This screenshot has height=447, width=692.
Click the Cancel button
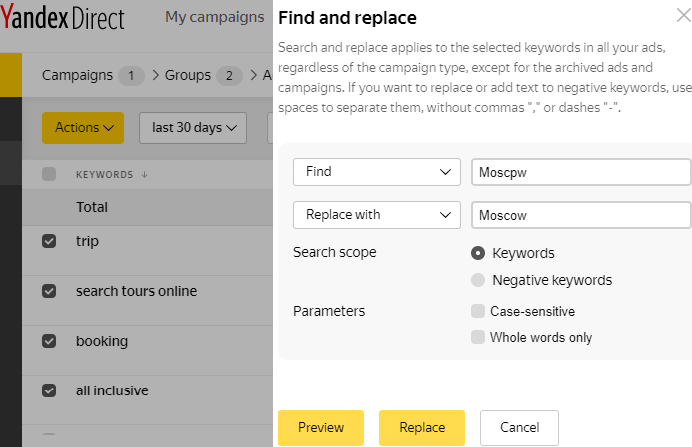[519, 428]
